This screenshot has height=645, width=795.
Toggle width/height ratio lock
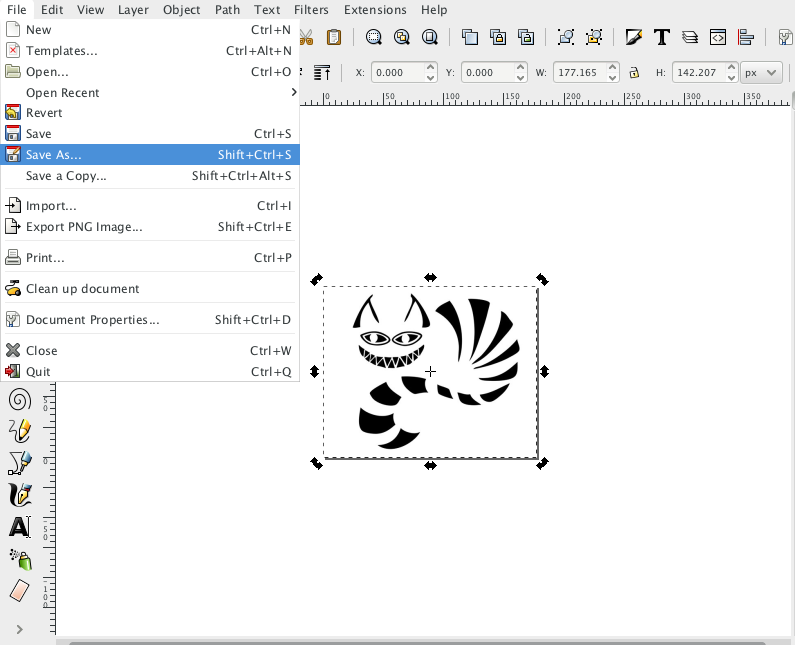pyautogui.click(x=634, y=73)
